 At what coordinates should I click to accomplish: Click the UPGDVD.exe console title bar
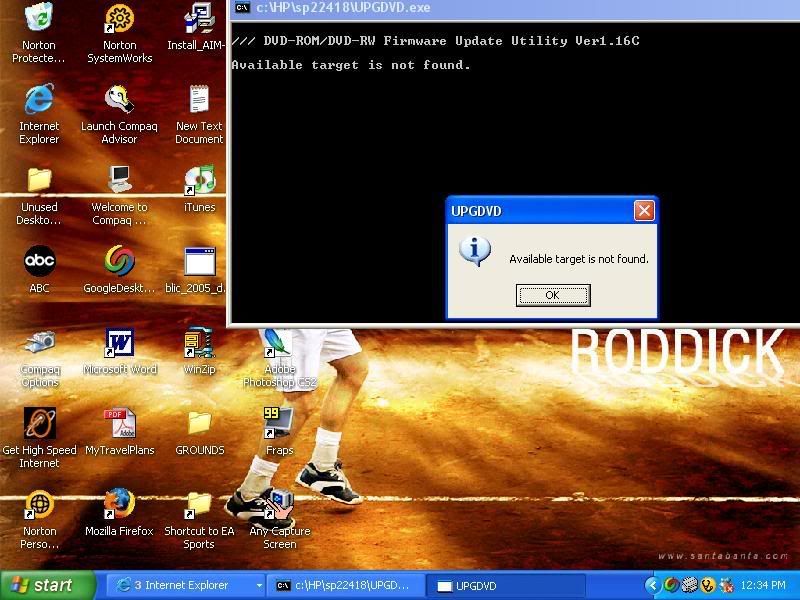[515, 8]
